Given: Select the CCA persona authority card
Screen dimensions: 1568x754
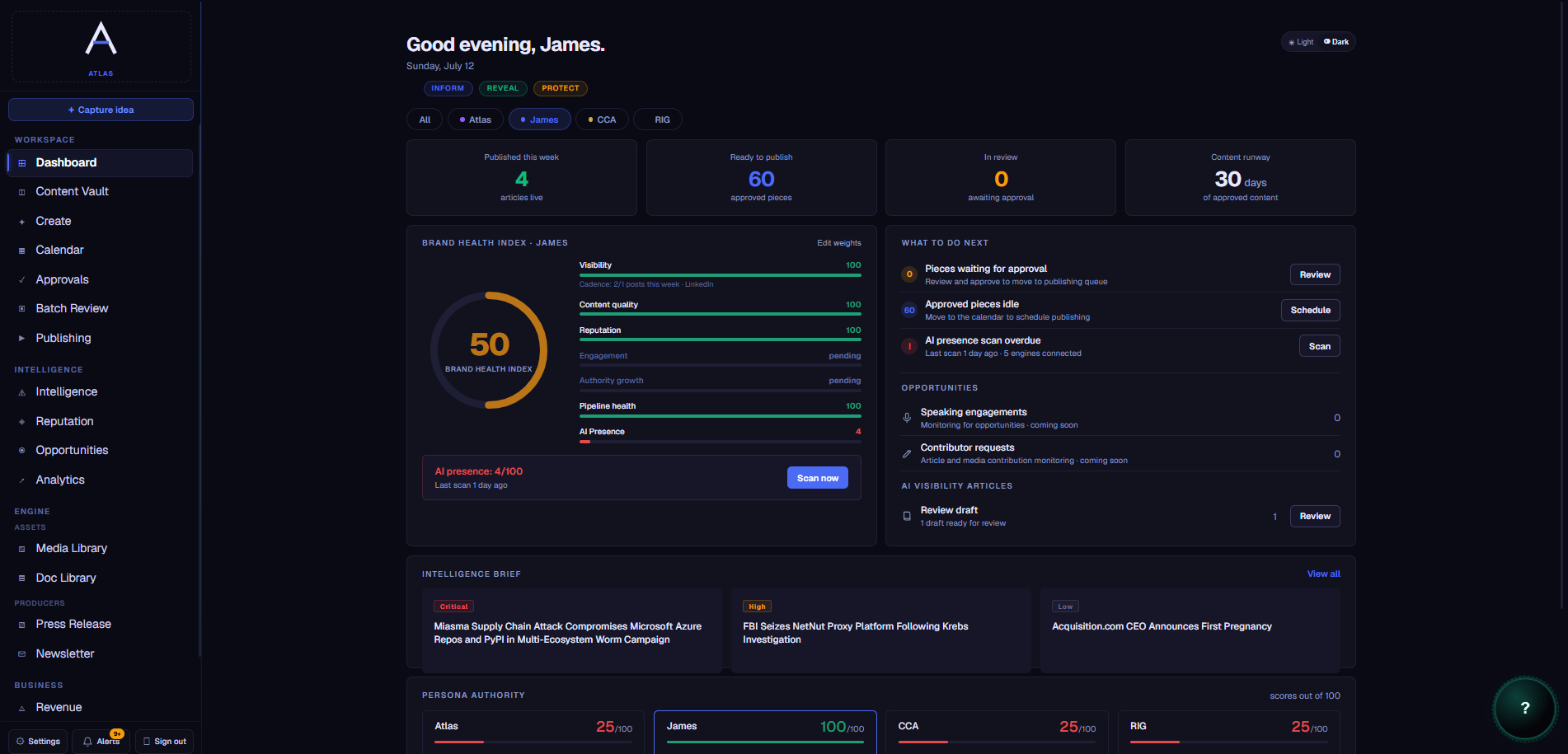Looking at the screenshot, I should pos(997,732).
